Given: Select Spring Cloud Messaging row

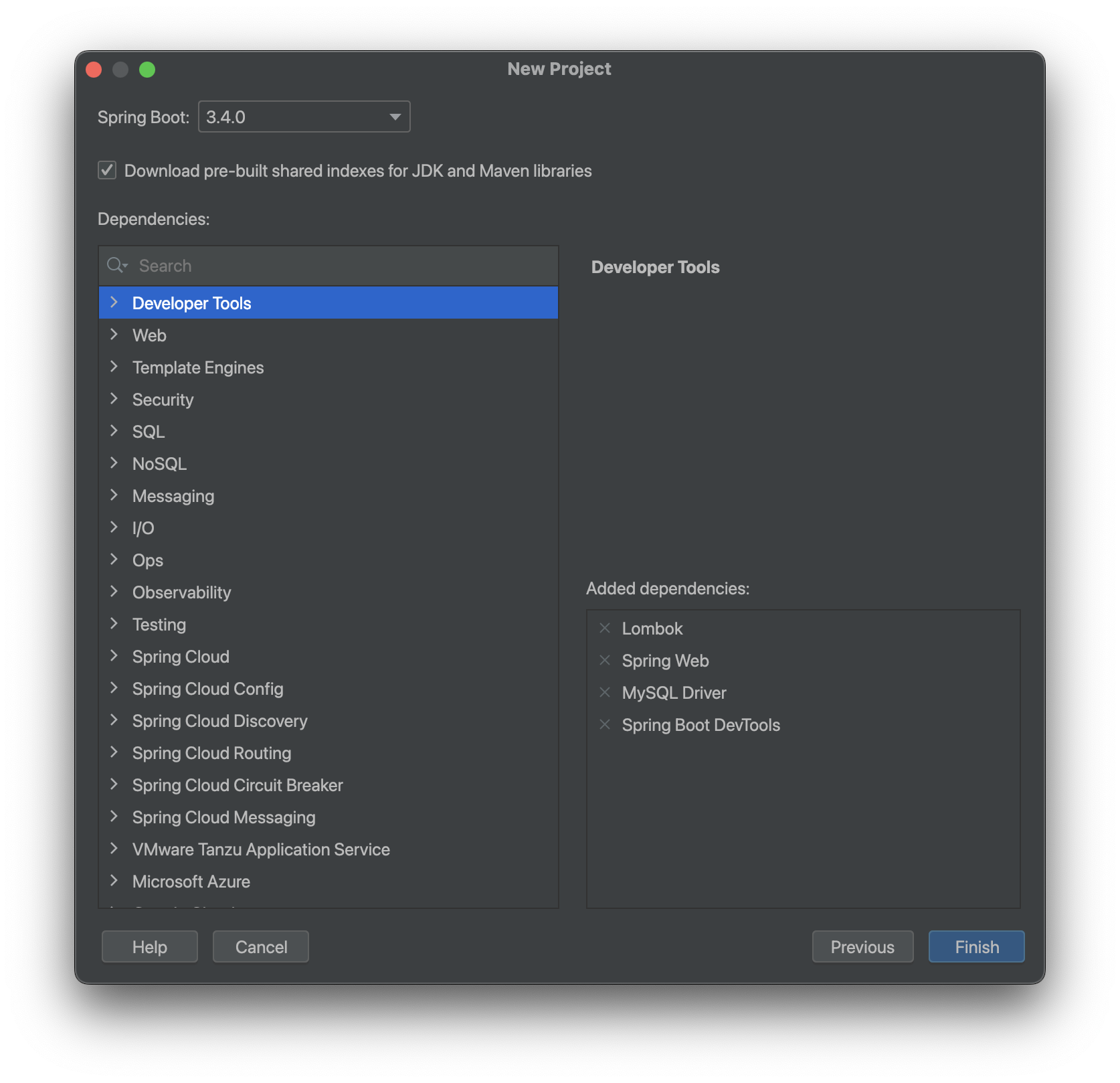Looking at the screenshot, I should tap(328, 817).
